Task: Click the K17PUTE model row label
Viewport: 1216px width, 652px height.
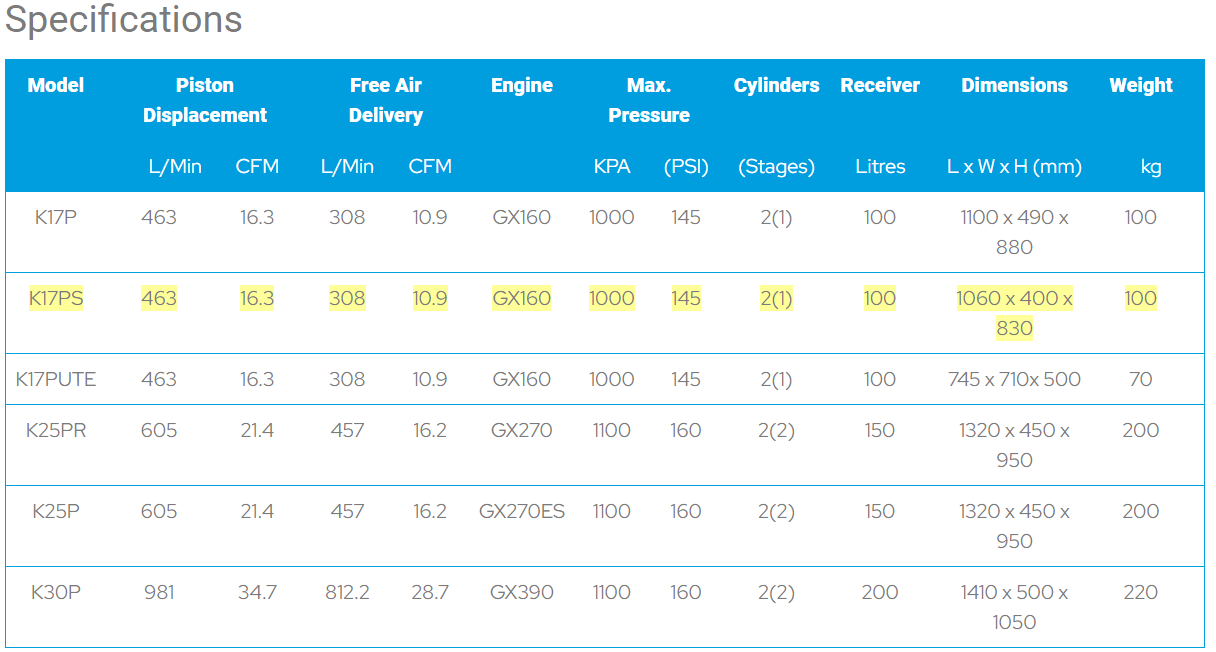Action: pos(56,379)
